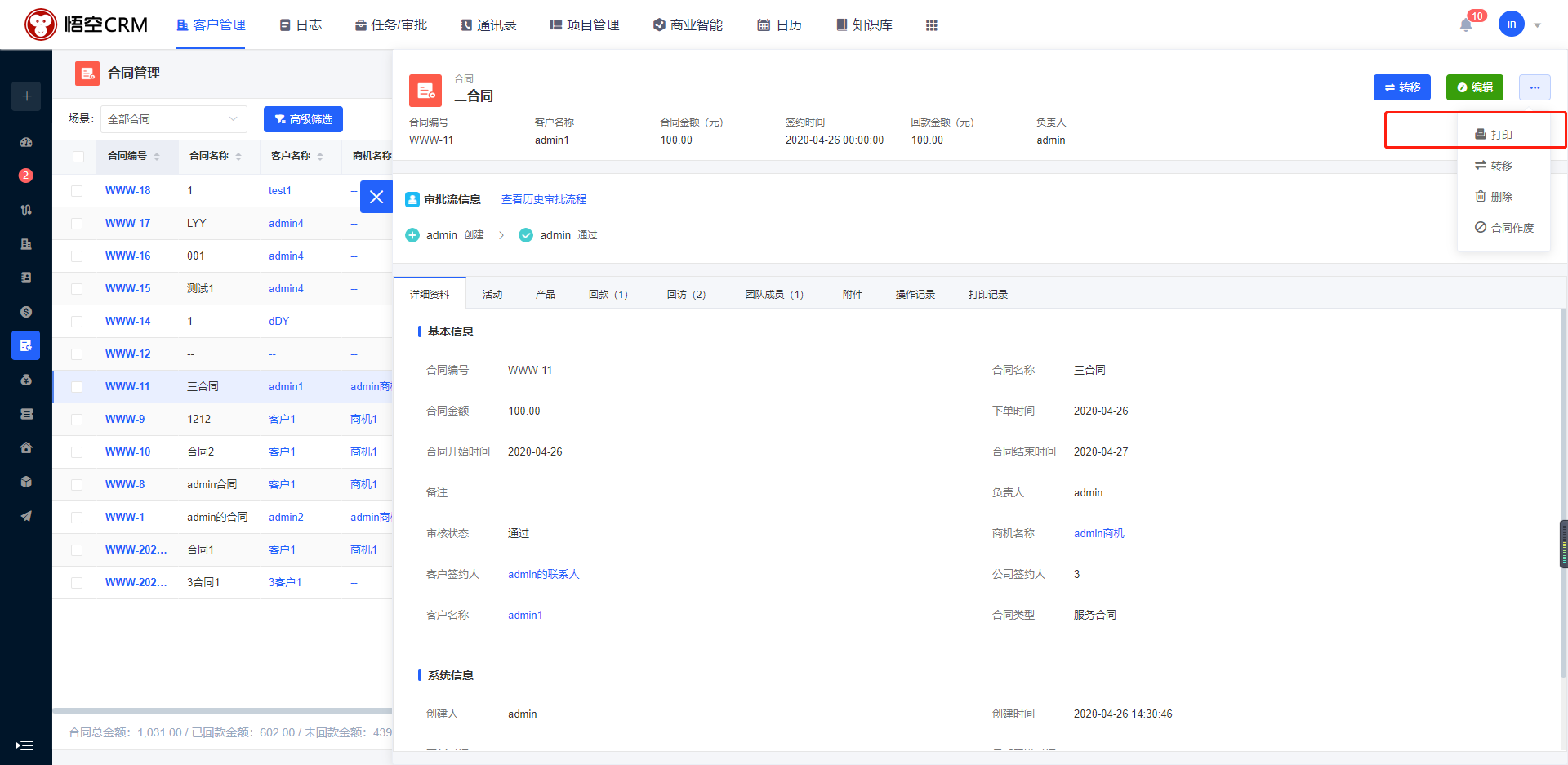This screenshot has height=765, width=1568.
Task: Open the Business Intelligence top nav item
Action: click(688, 25)
